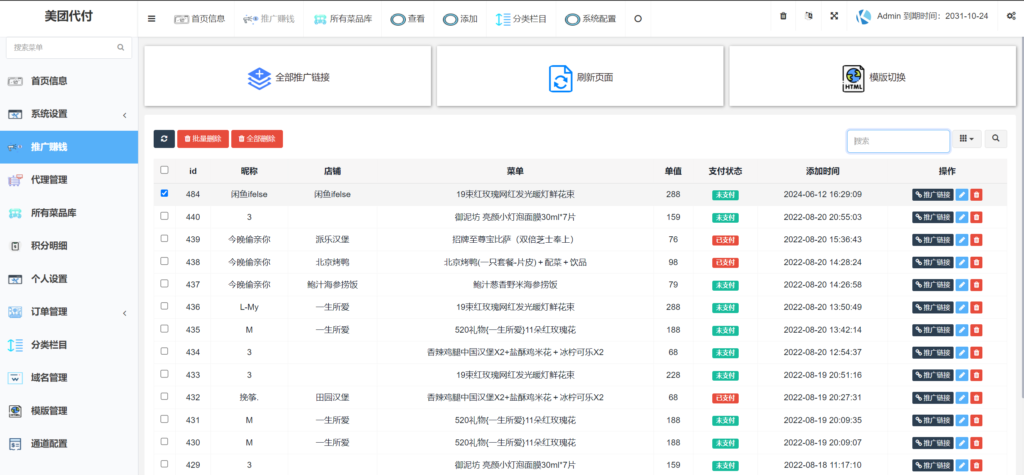Click the trash icon in top header
The width and height of the screenshot is (1024, 475).
point(783,17)
